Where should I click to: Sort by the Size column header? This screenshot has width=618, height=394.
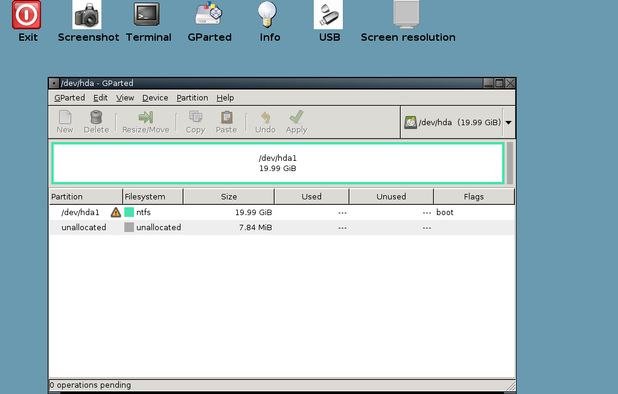(229, 197)
